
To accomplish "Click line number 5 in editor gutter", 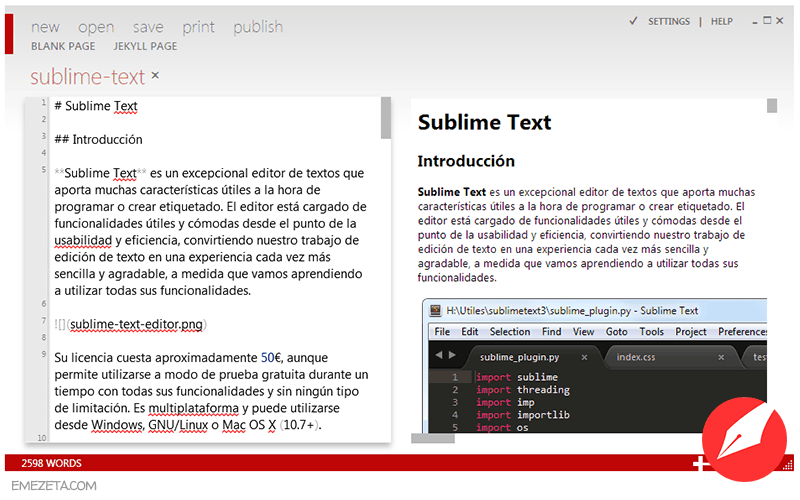I will (x=43, y=169).
